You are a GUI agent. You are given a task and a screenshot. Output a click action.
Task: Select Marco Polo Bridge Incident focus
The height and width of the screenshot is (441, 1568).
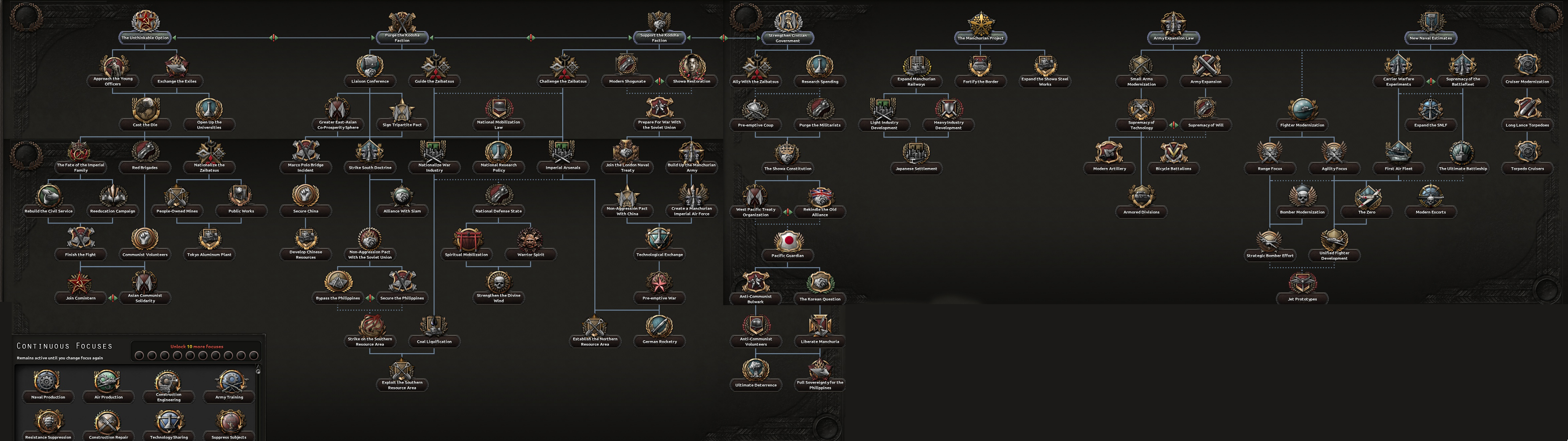(305, 157)
